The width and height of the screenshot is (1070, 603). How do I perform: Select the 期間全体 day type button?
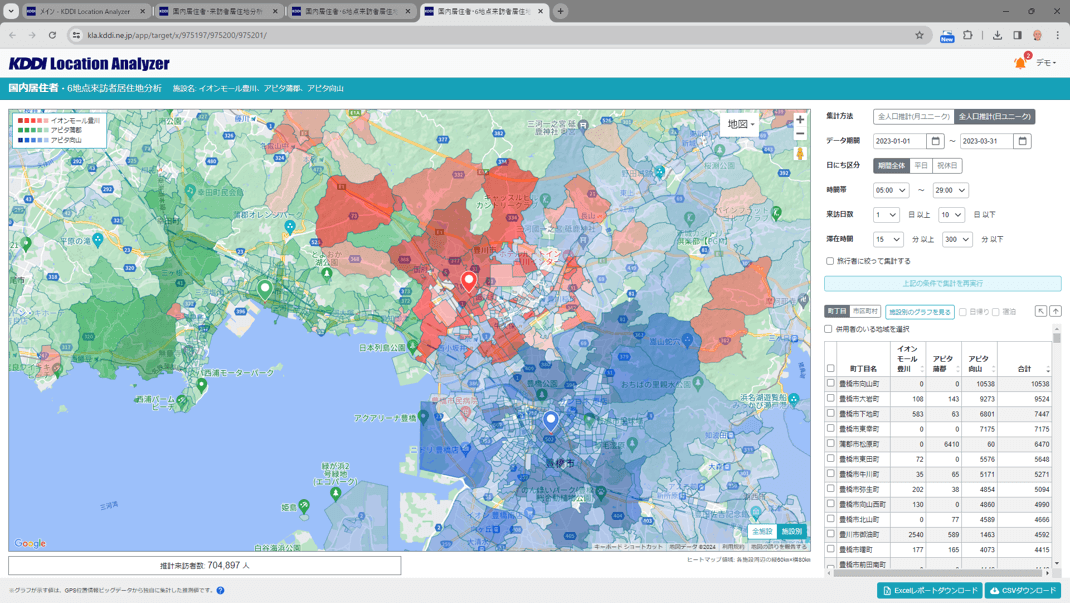891,166
